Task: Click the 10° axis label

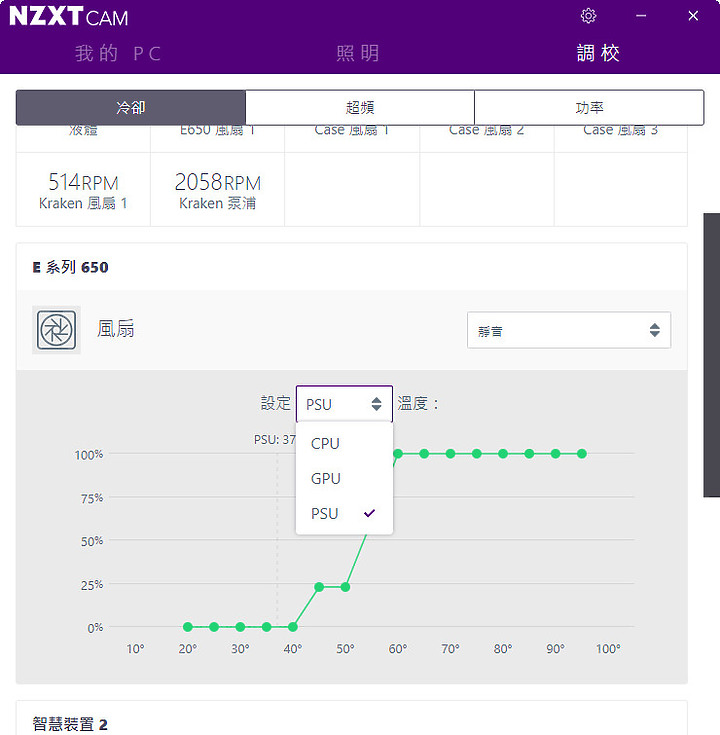Action: 135,649
